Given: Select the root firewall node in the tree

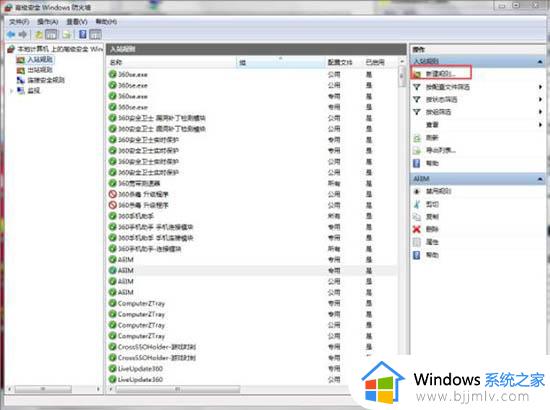Looking at the screenshot, I should click(55, 49).
